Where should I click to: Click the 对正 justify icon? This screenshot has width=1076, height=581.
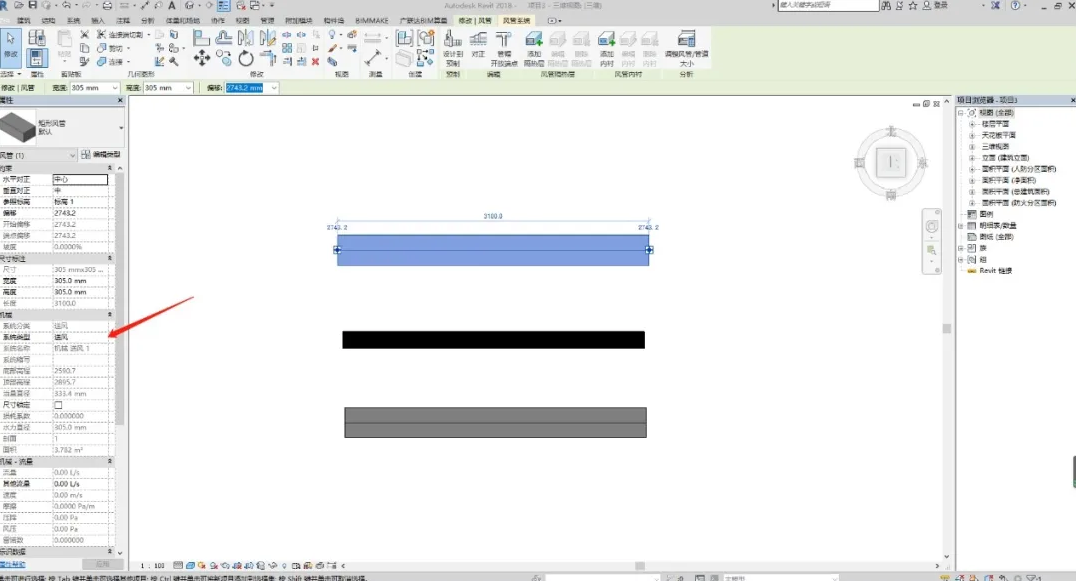coord(478,44)
